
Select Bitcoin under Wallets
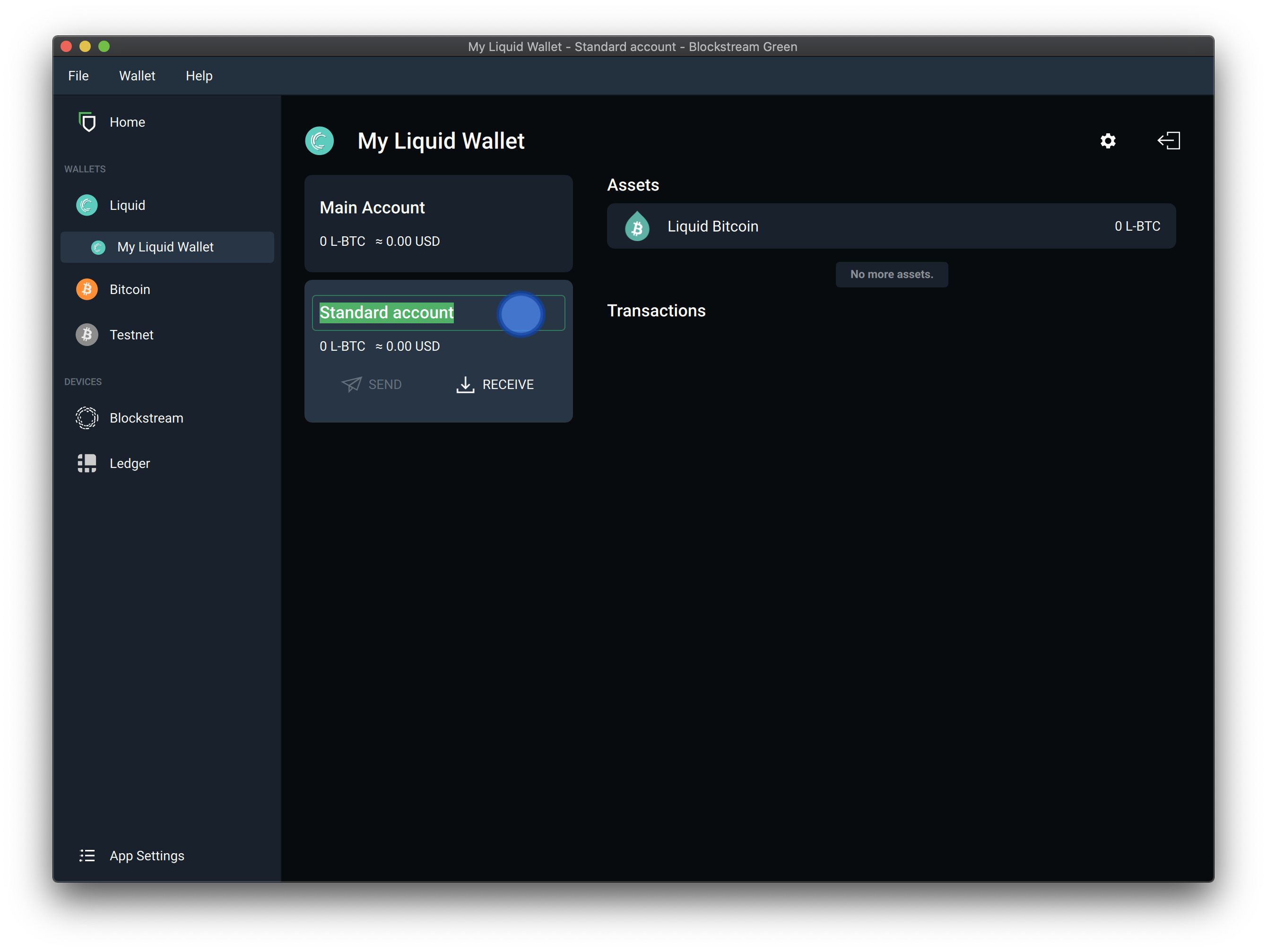167,289
